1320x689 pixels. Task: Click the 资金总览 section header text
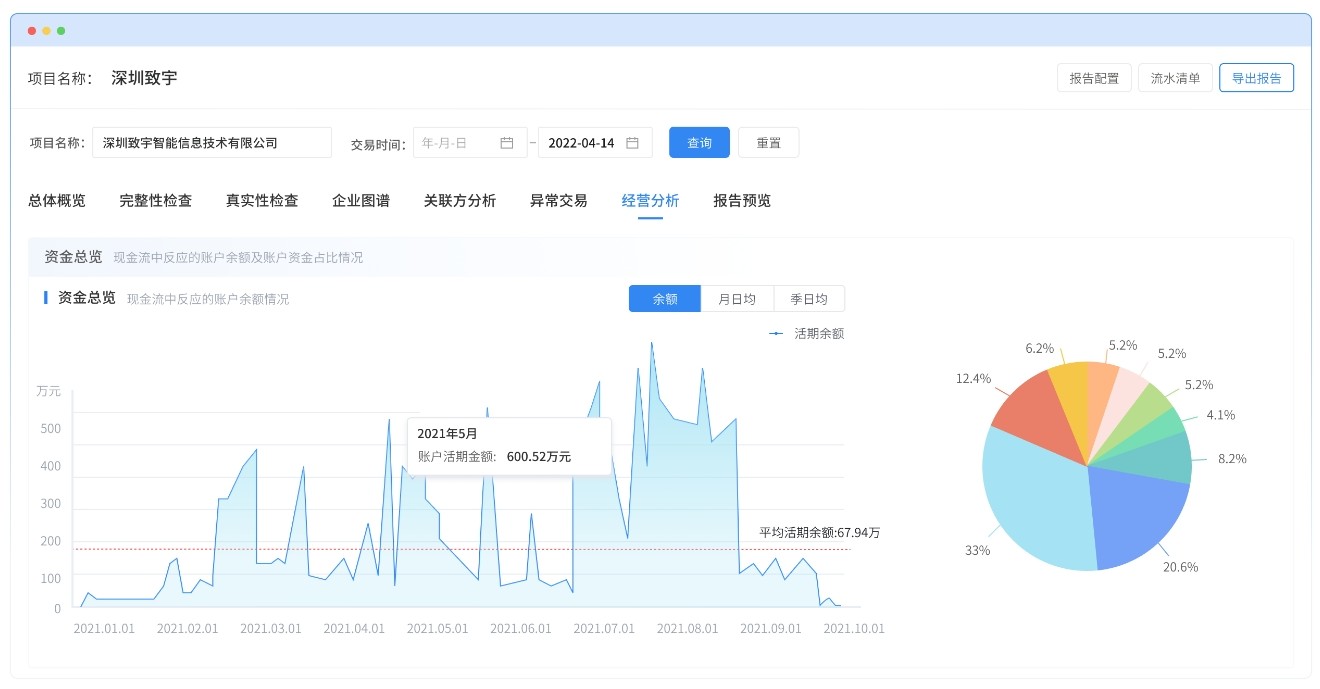73,257
